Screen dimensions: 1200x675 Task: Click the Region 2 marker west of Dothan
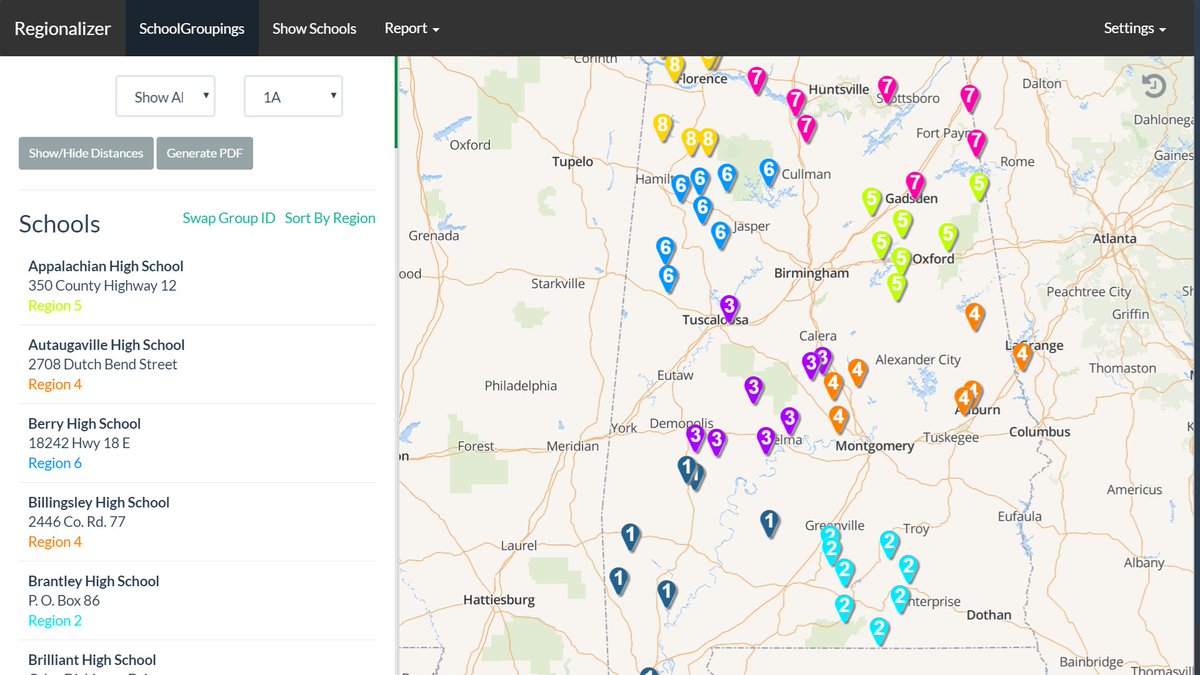(879, 631)
